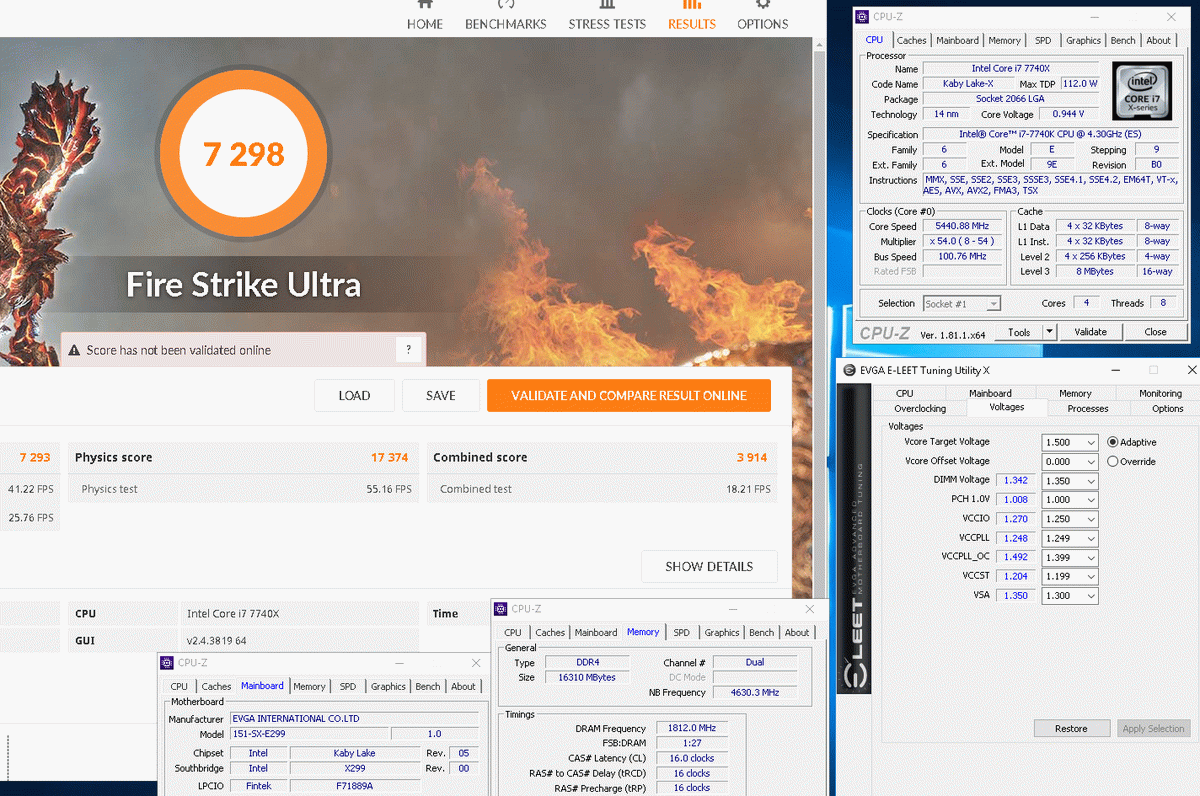Click the SAVE button in 3DMark
Image resolution: width=1200 pixels, height=796 pixels.
[441, 395]
